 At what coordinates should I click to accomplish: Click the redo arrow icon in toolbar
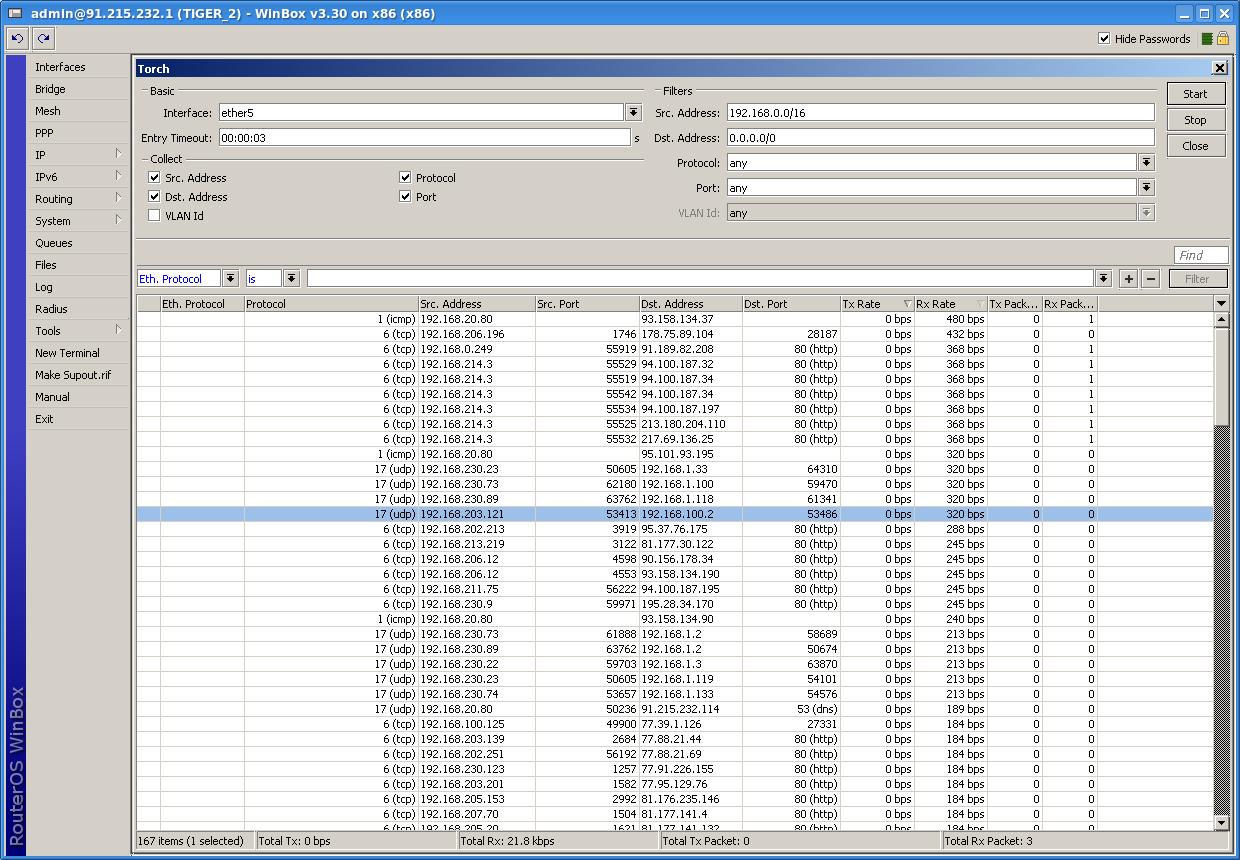click(x=43, y=39)
